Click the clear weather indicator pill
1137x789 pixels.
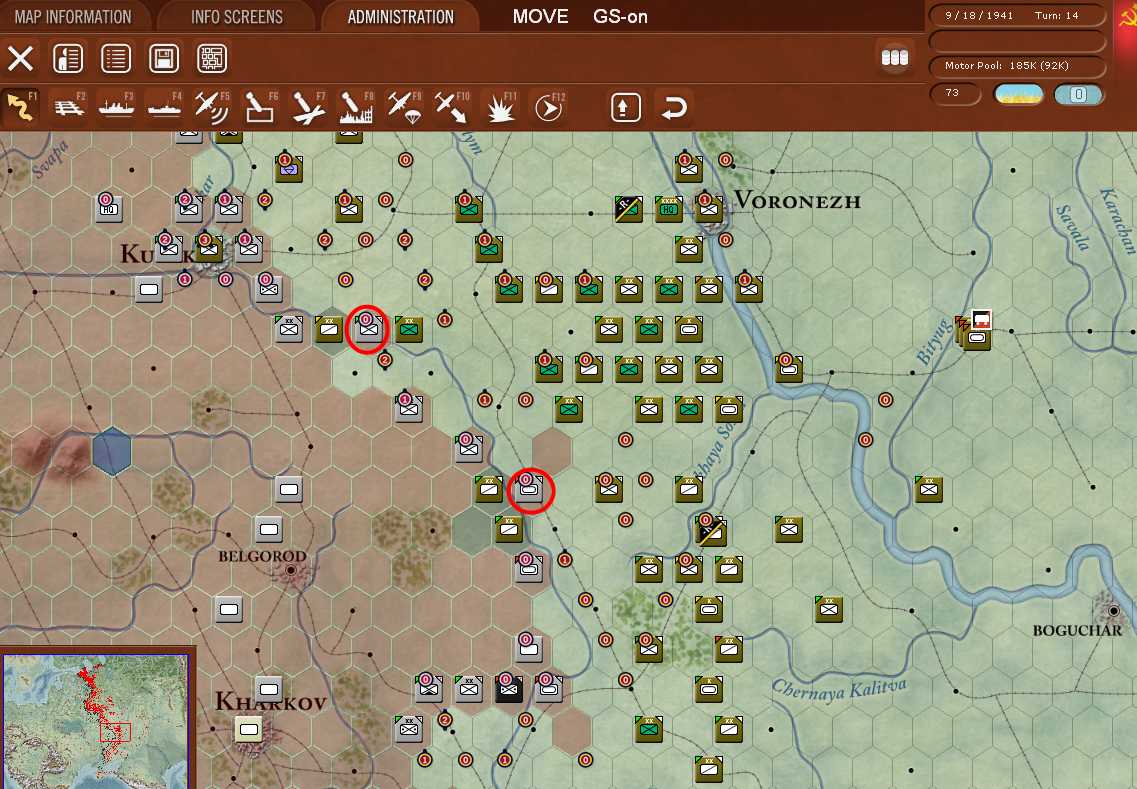pyautogui.click(x=1019, y=94)
